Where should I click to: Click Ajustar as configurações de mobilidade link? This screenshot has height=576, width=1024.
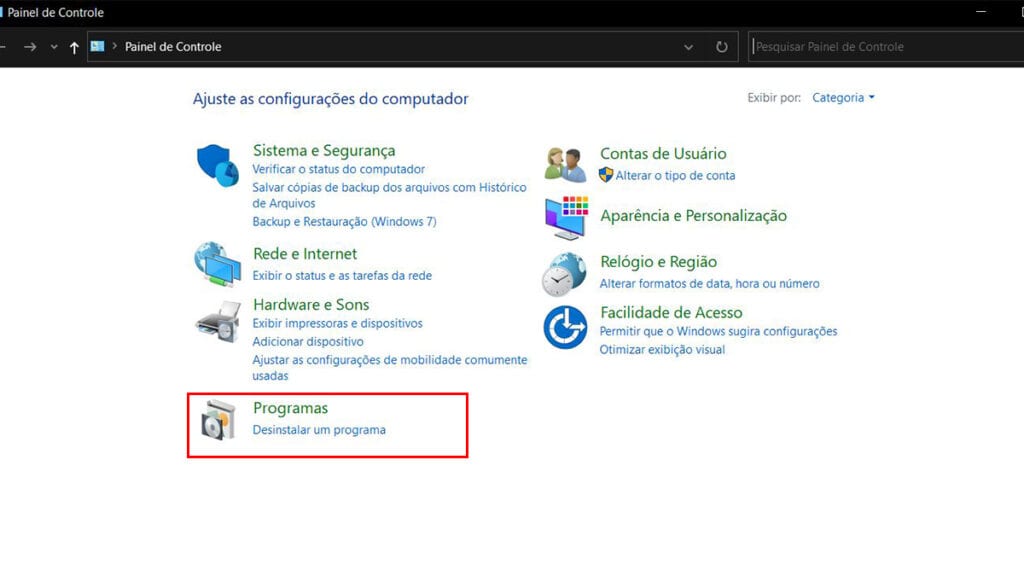tap(390, 368)
